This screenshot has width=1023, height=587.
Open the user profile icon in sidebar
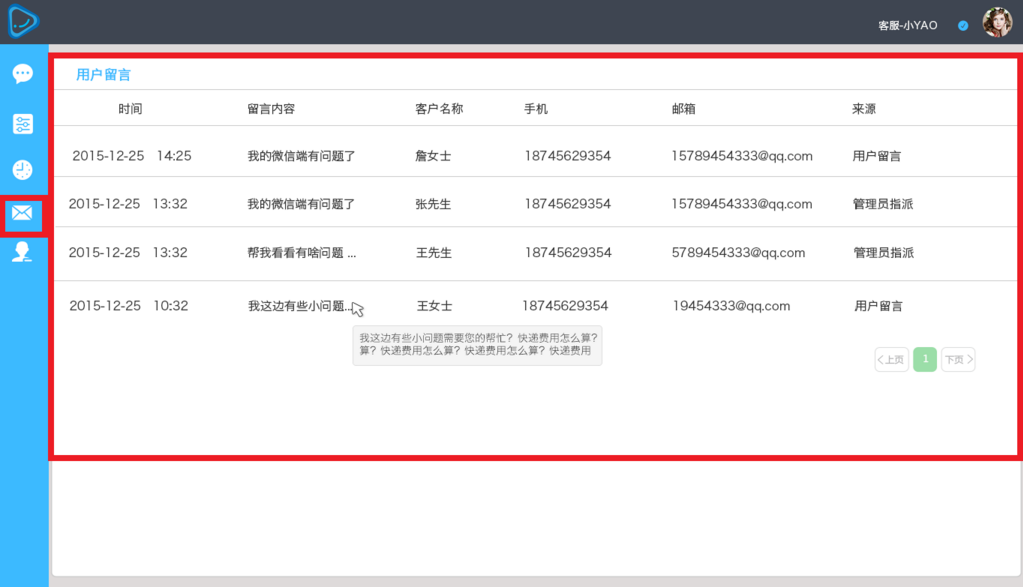click(22, 253)
